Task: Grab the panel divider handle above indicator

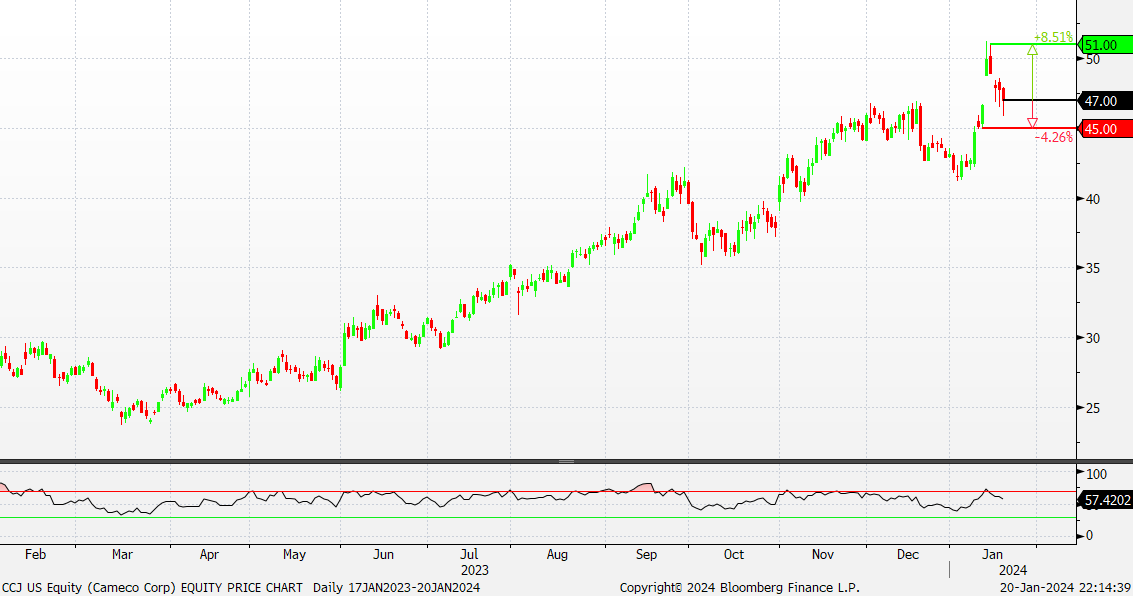Action: coord(566,461)
